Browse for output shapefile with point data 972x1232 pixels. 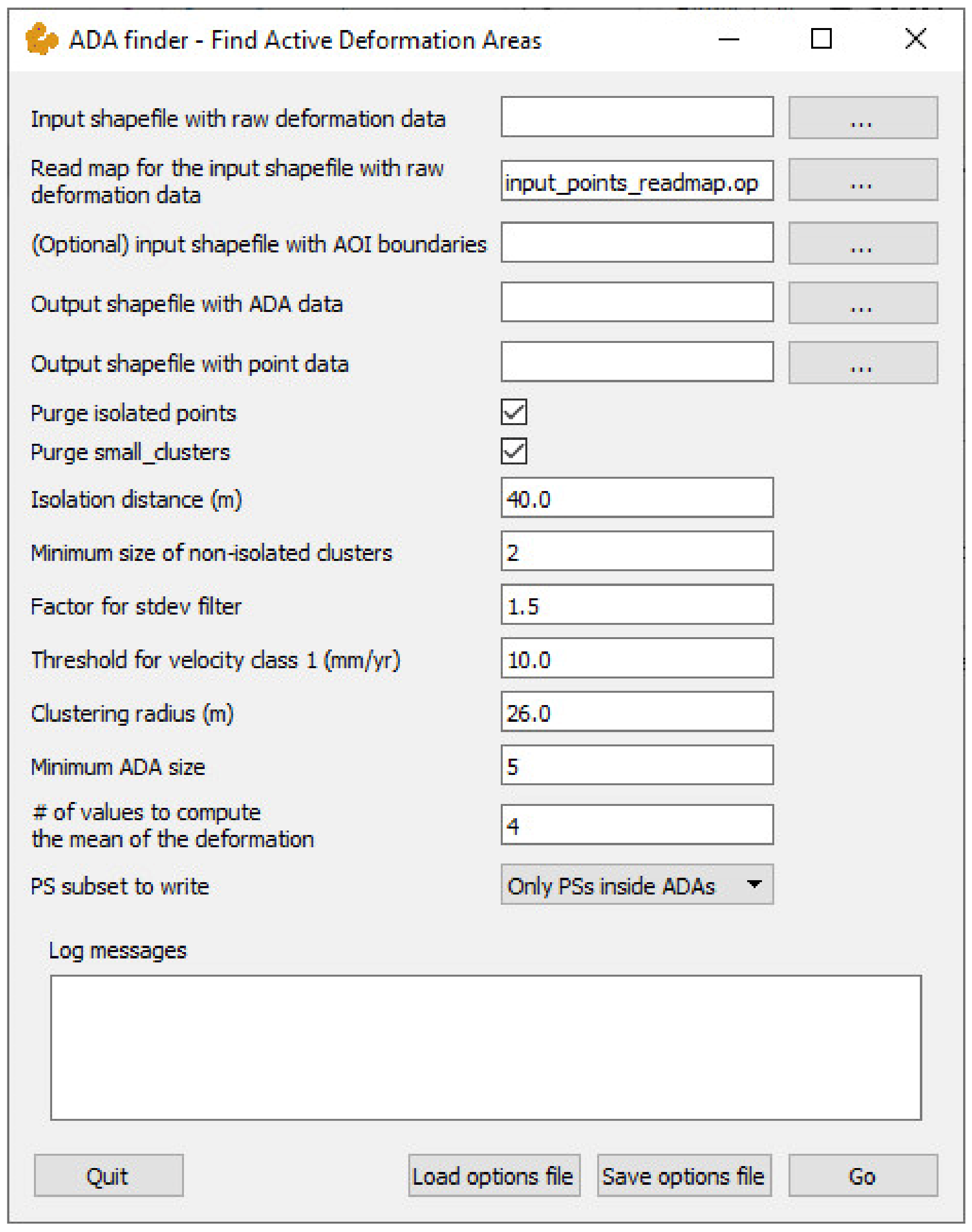tap(862, 363)
